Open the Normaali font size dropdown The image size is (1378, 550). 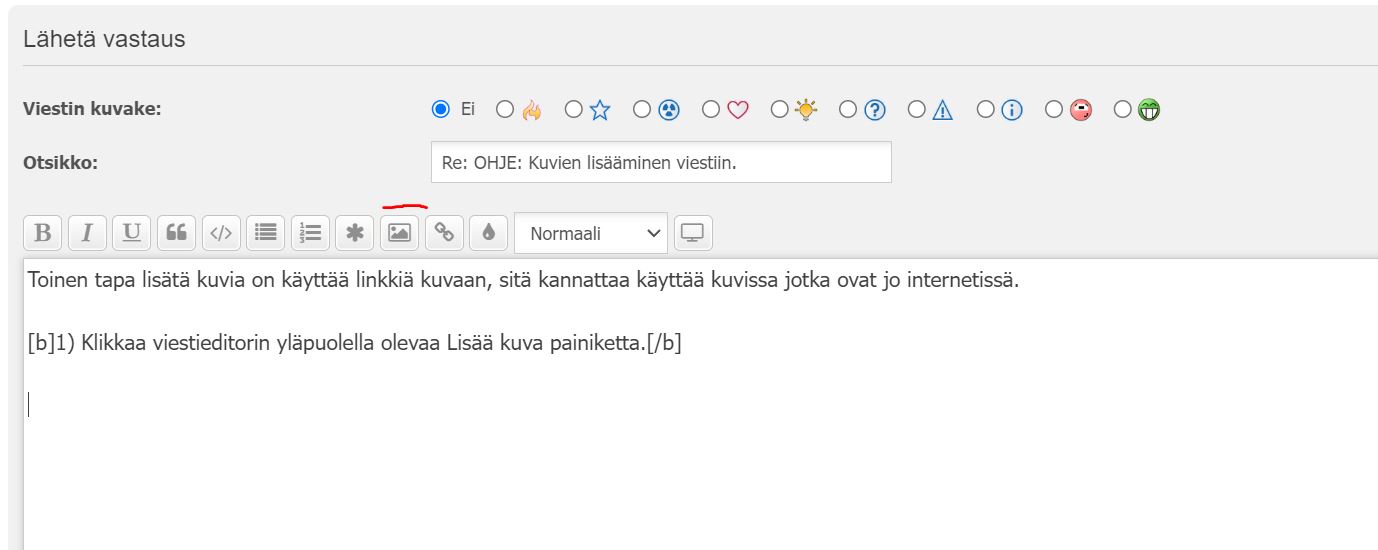pos(590,233)
